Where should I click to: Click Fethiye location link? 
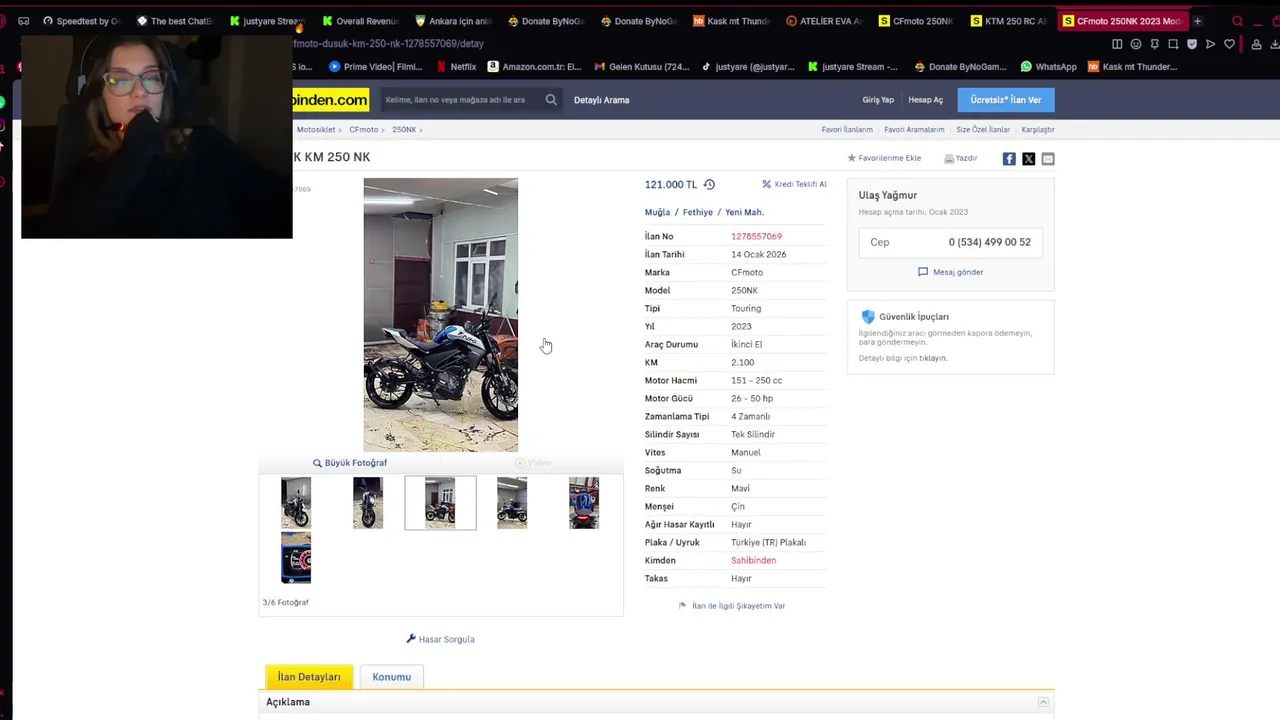698,212
